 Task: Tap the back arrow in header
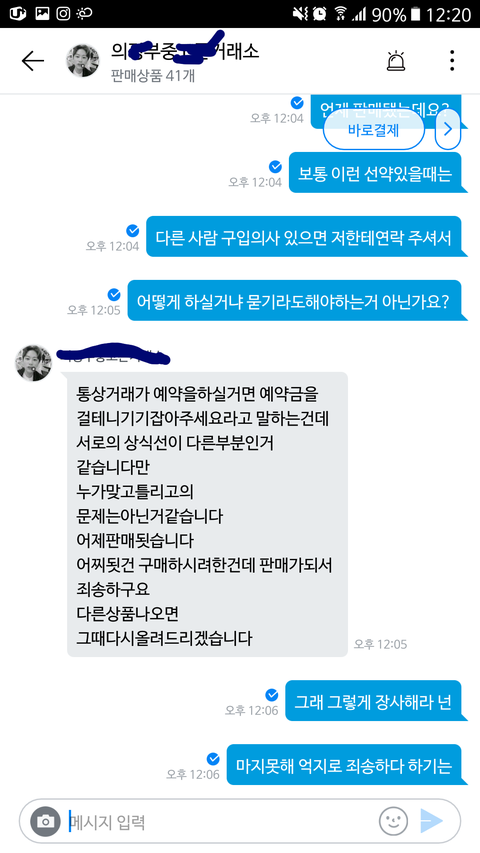(33, 61)
